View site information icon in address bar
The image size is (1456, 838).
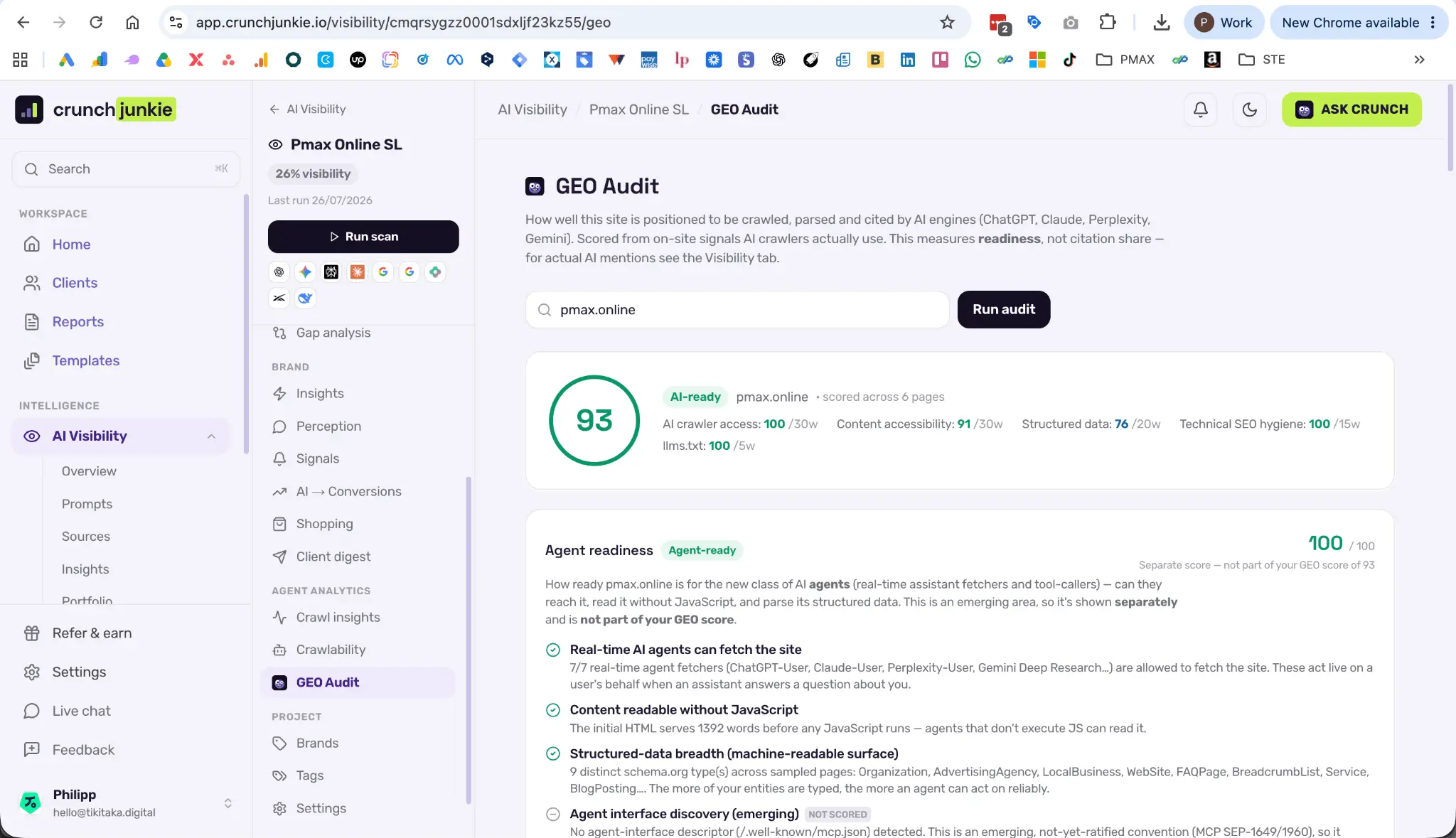click(176, 22)
